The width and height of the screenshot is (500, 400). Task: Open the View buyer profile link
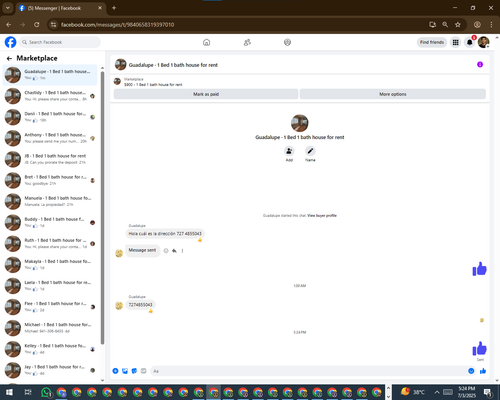pyautogui.click(x=322, y=216)
